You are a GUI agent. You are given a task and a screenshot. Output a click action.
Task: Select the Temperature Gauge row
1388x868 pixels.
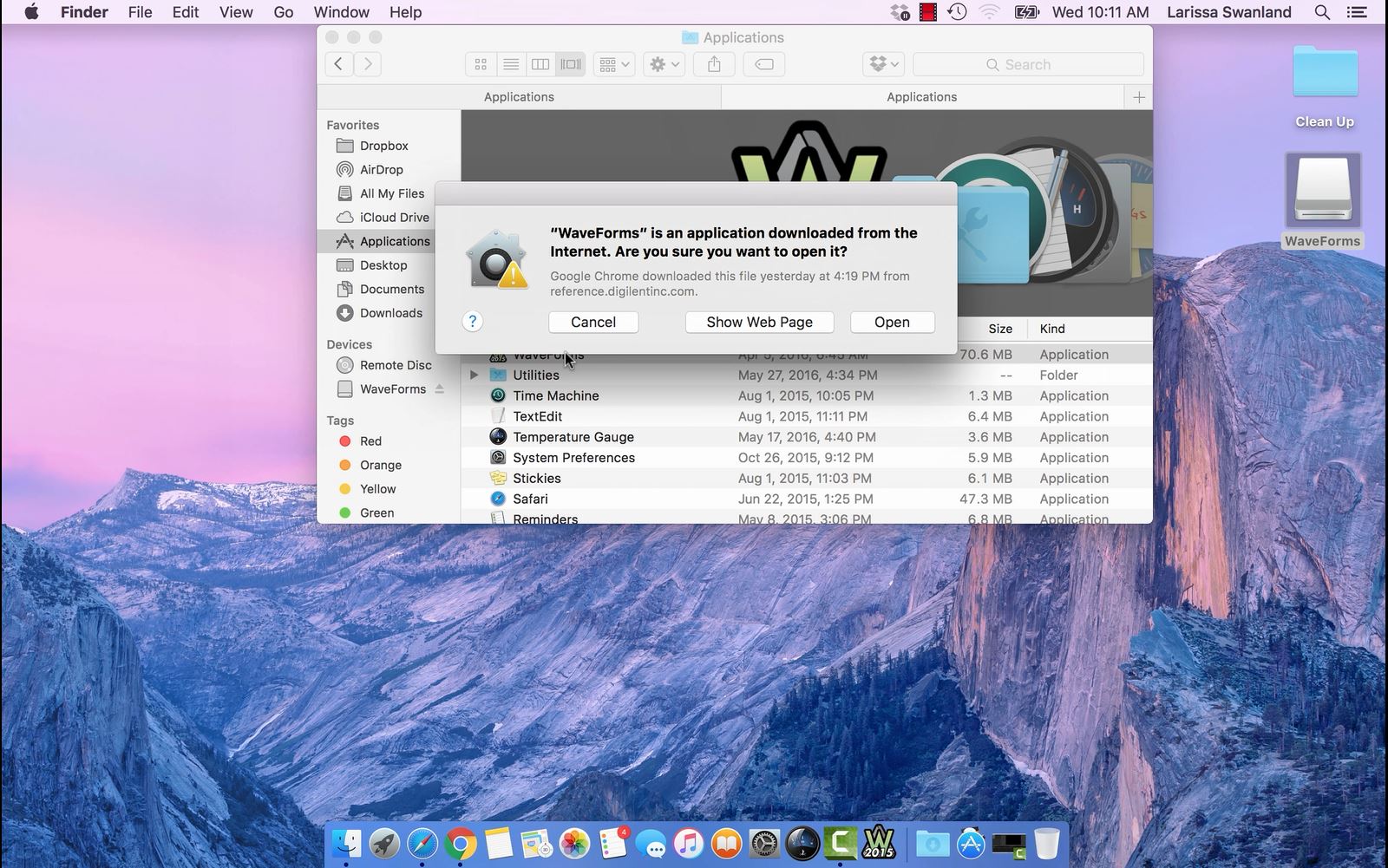coord(807,437)
